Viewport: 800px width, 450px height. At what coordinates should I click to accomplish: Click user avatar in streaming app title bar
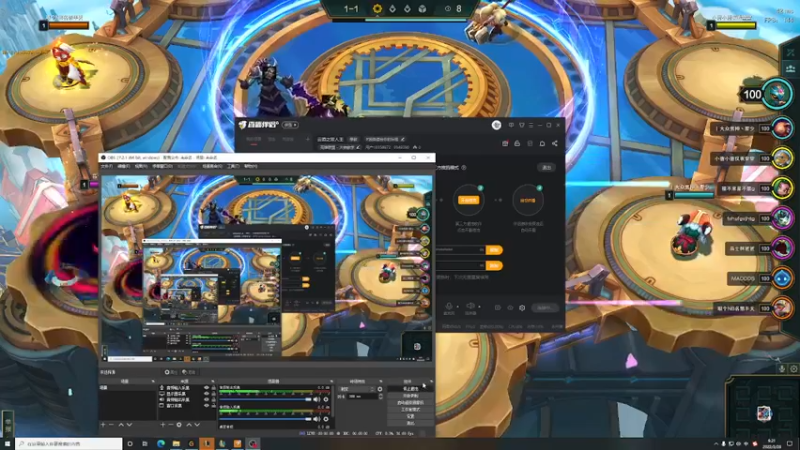[x=496, y=125]
